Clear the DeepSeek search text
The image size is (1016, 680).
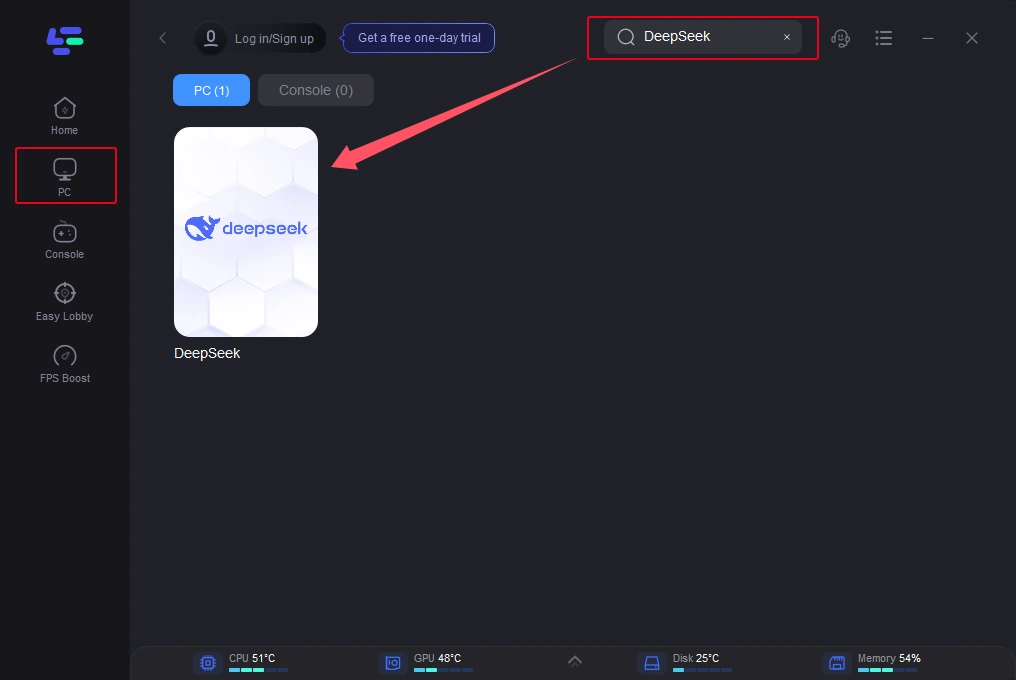tap(787, 37)
